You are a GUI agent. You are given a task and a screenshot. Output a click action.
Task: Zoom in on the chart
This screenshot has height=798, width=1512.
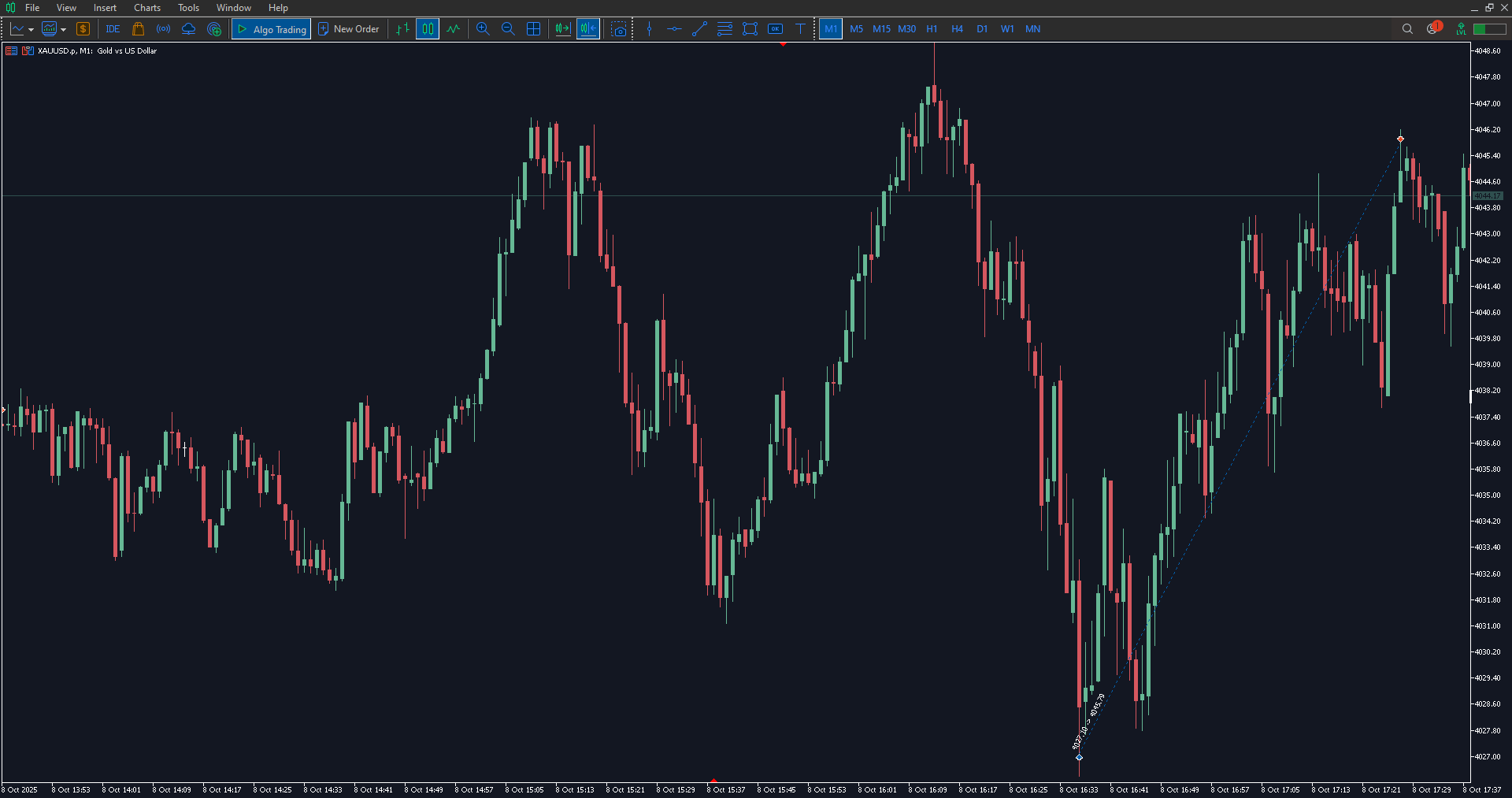tap(483, 29)
